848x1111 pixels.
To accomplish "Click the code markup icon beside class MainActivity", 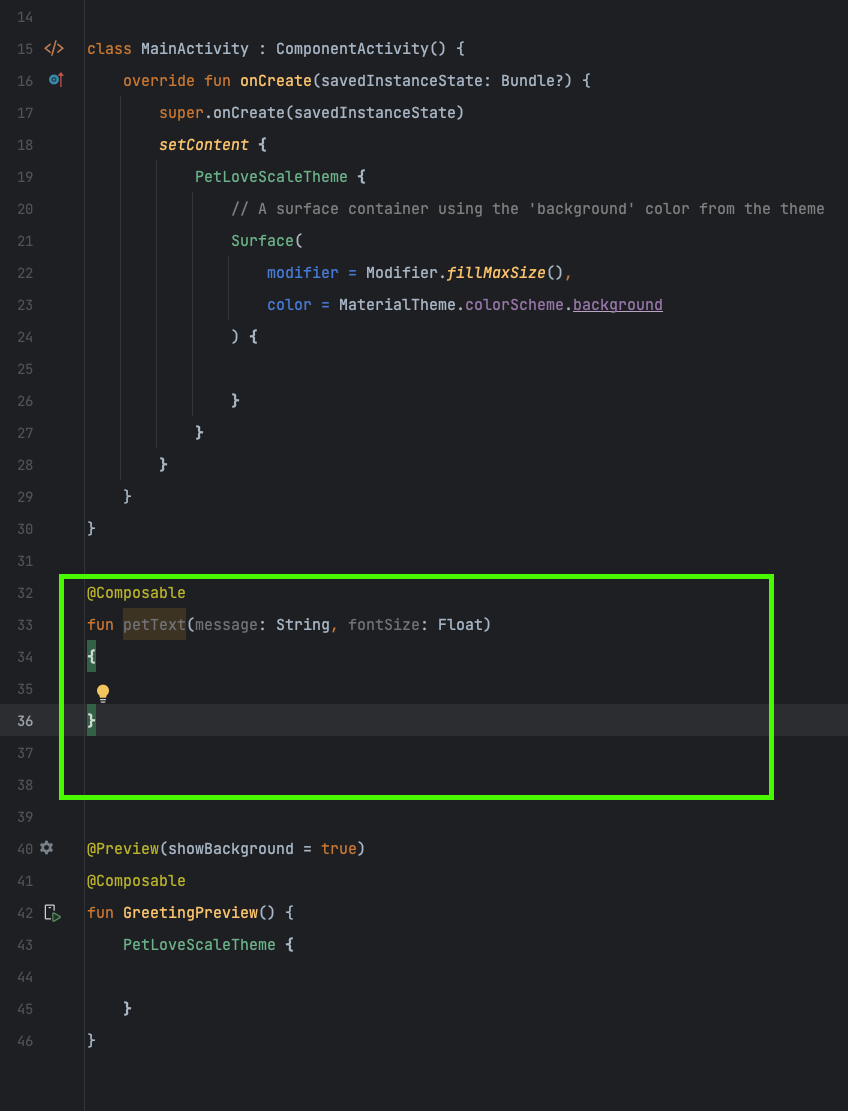I will pyautogui.click(x=54, y=48).
